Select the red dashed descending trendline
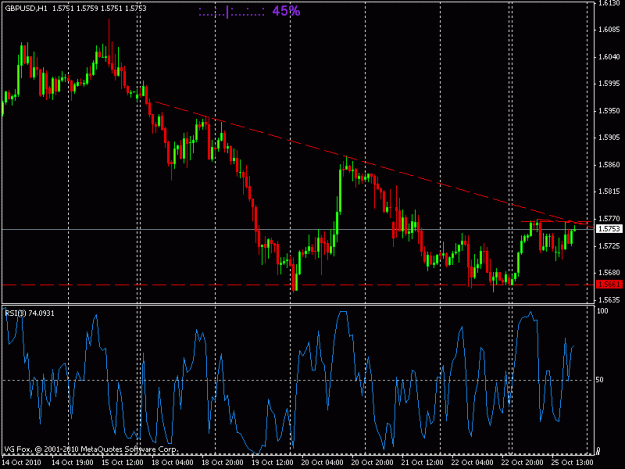Screen dimensions: 625x469 374,165
